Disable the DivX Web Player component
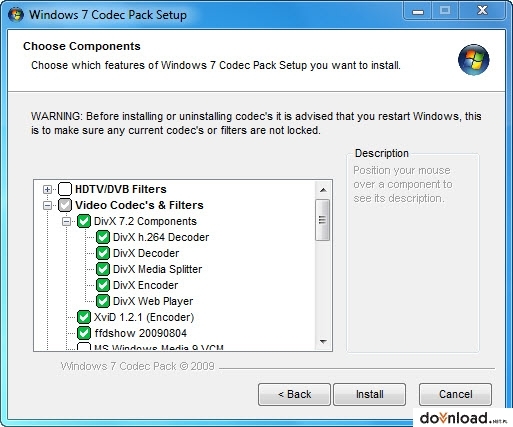The width and height of the screenshot is (513, 427). pos(103,301)
